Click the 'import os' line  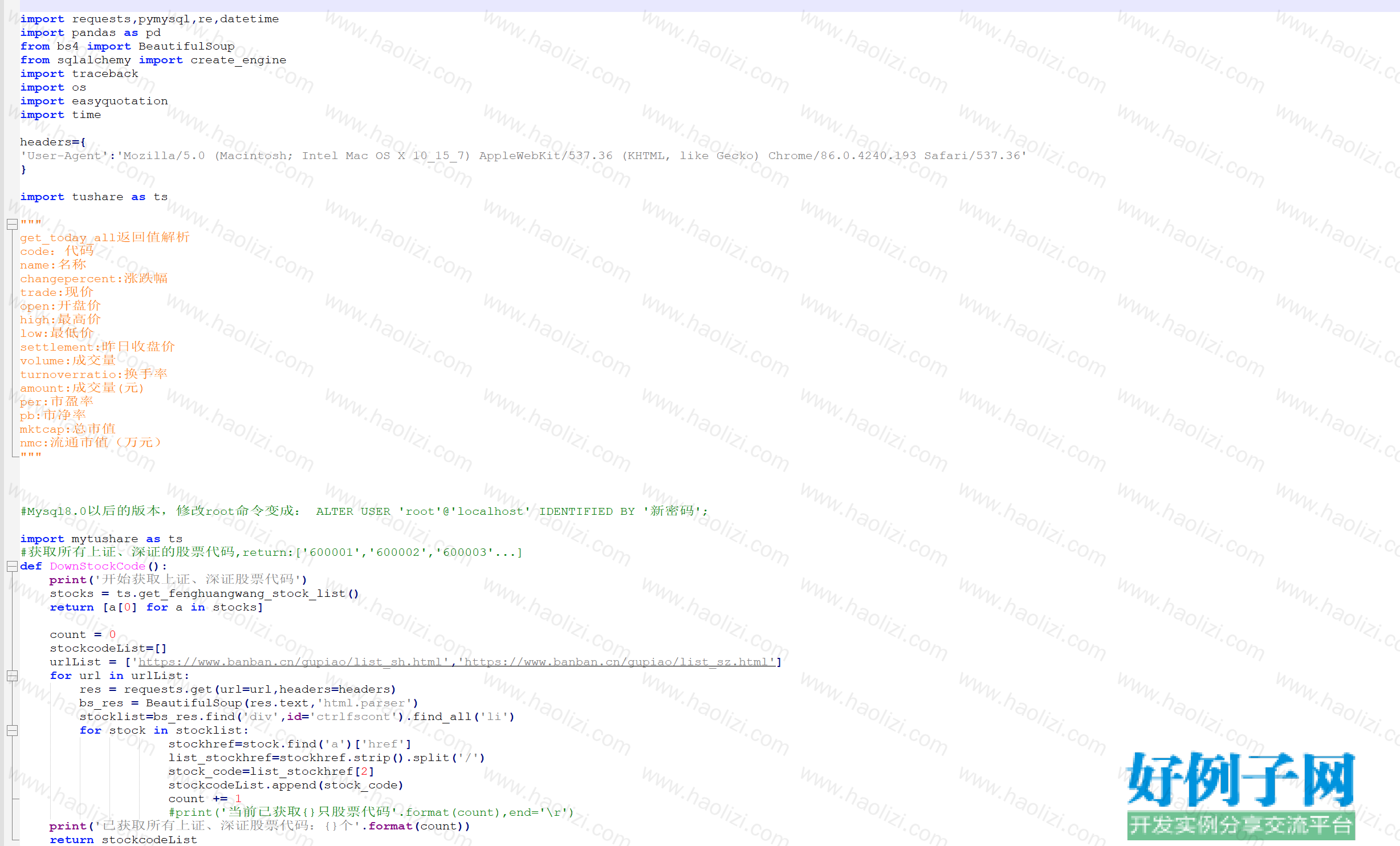coord(53,87)
